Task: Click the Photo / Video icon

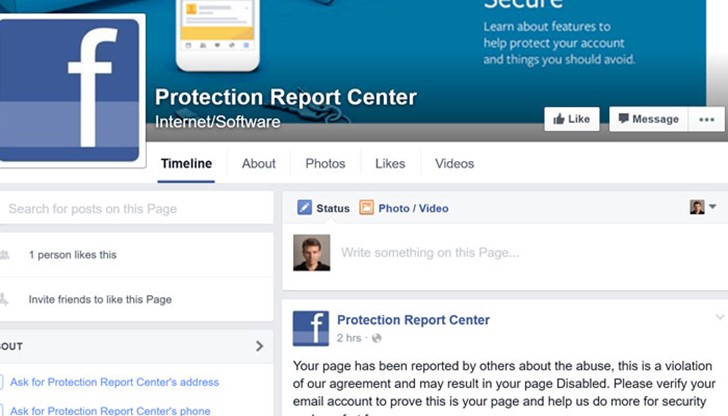Action: 366,208
